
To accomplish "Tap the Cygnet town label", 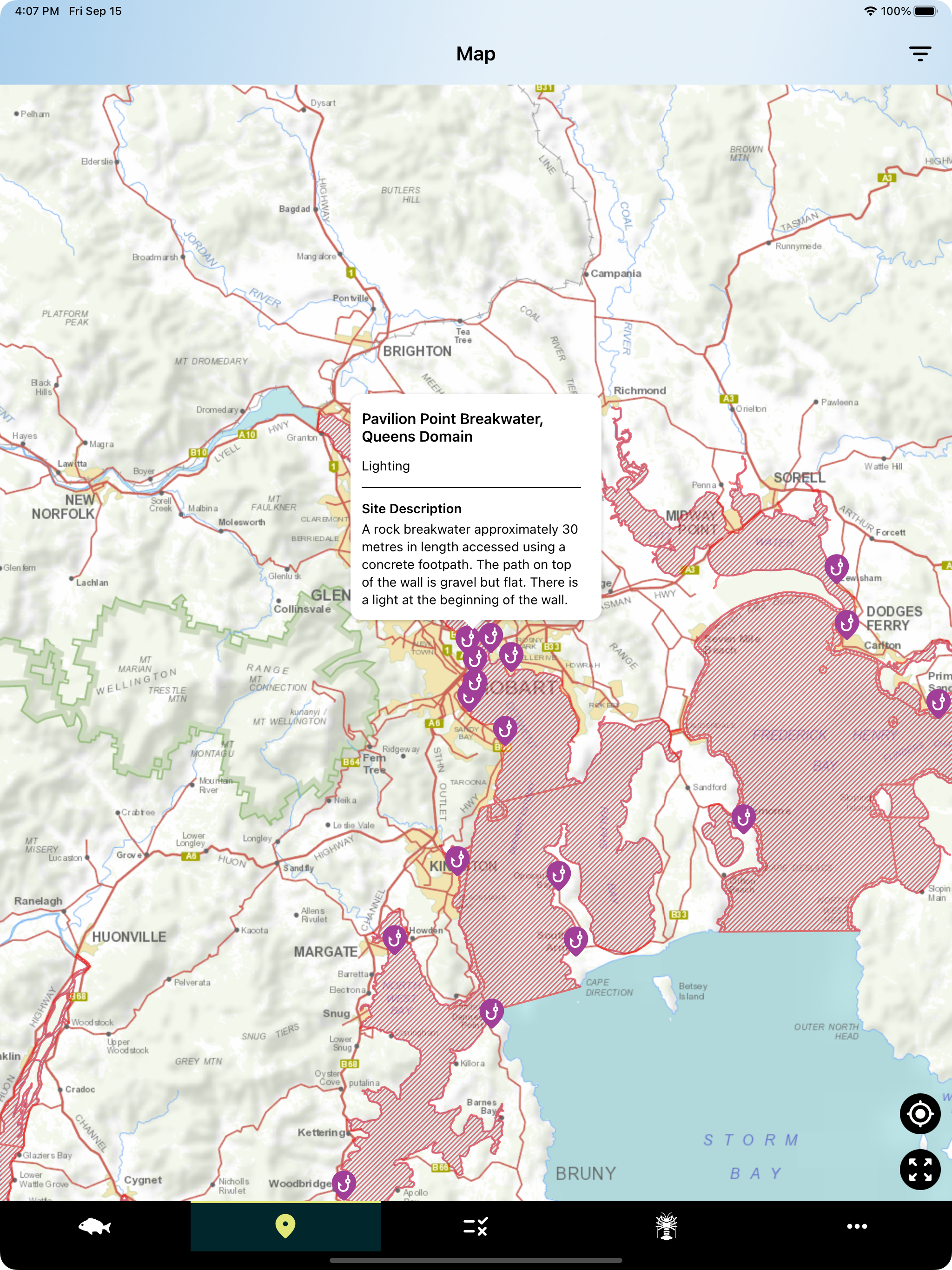I will 143,1180.
